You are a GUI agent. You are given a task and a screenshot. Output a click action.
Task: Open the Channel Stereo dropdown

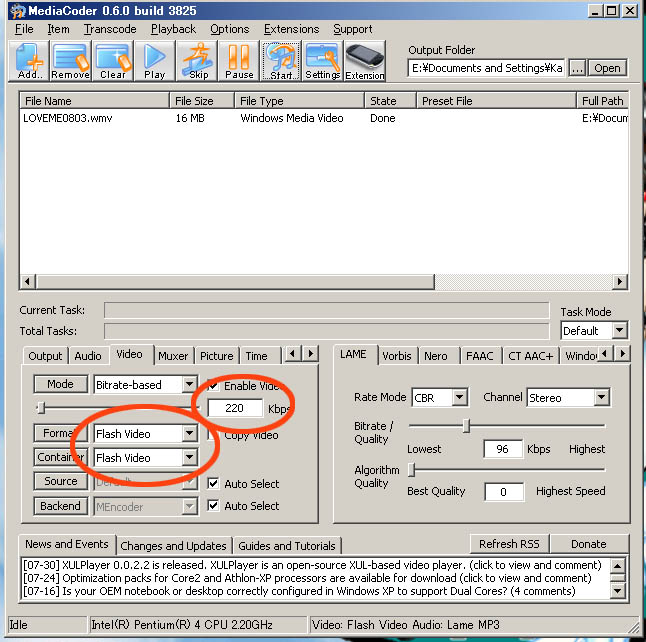pyautogui.click(x=602, y=398)
